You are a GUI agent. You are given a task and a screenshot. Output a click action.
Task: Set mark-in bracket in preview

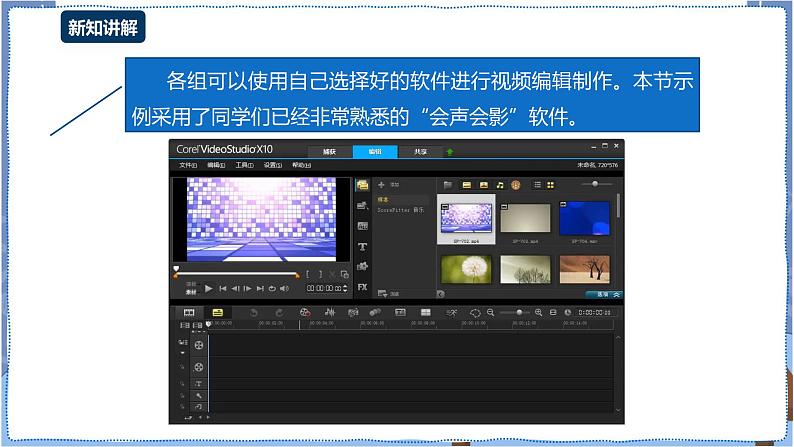[x=307, y=274]
